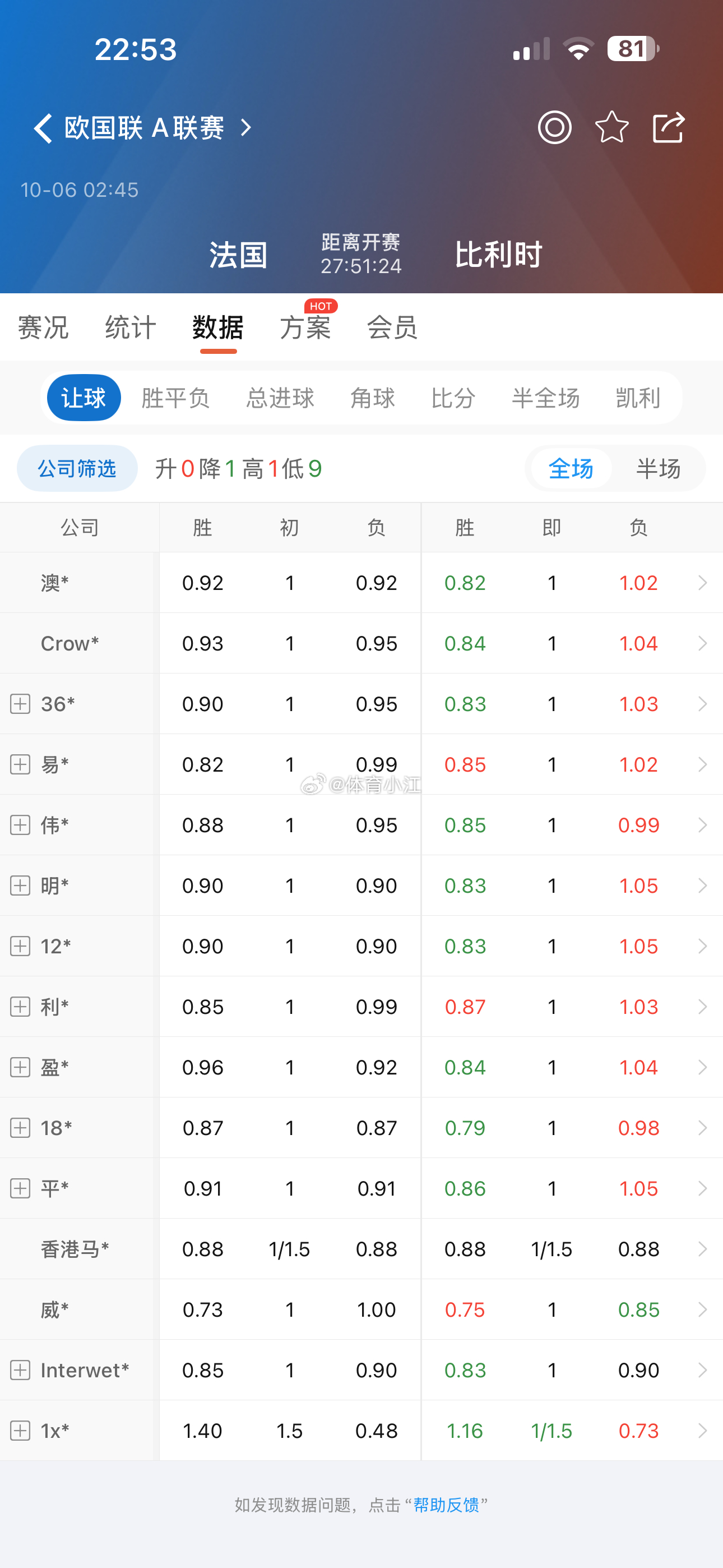
Task: Expand the 36* company row
Action: click(20, 704)
